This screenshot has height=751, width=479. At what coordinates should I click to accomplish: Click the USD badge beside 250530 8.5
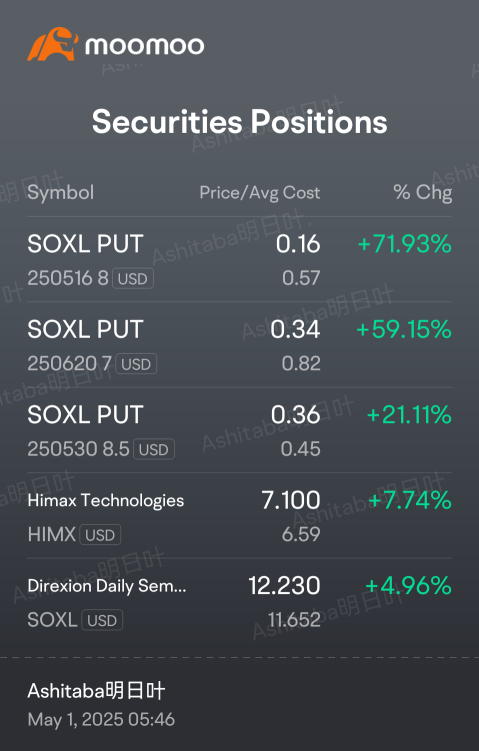pyautogui.click(x=153, y=449)
